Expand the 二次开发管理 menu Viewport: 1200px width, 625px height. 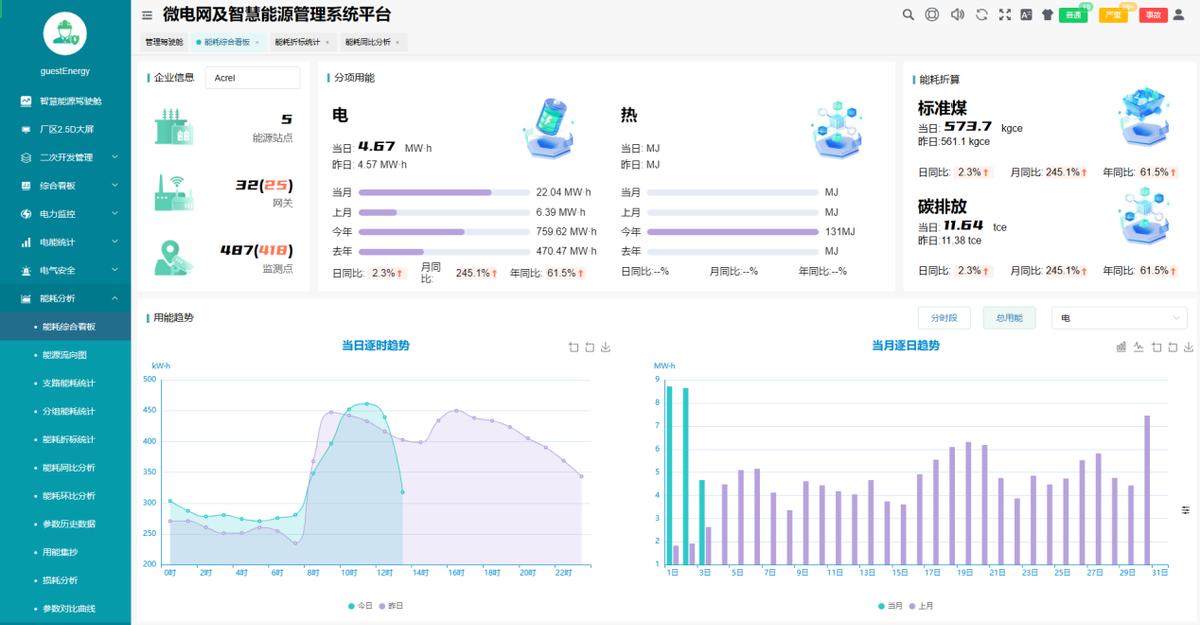[x=65, y=157]
